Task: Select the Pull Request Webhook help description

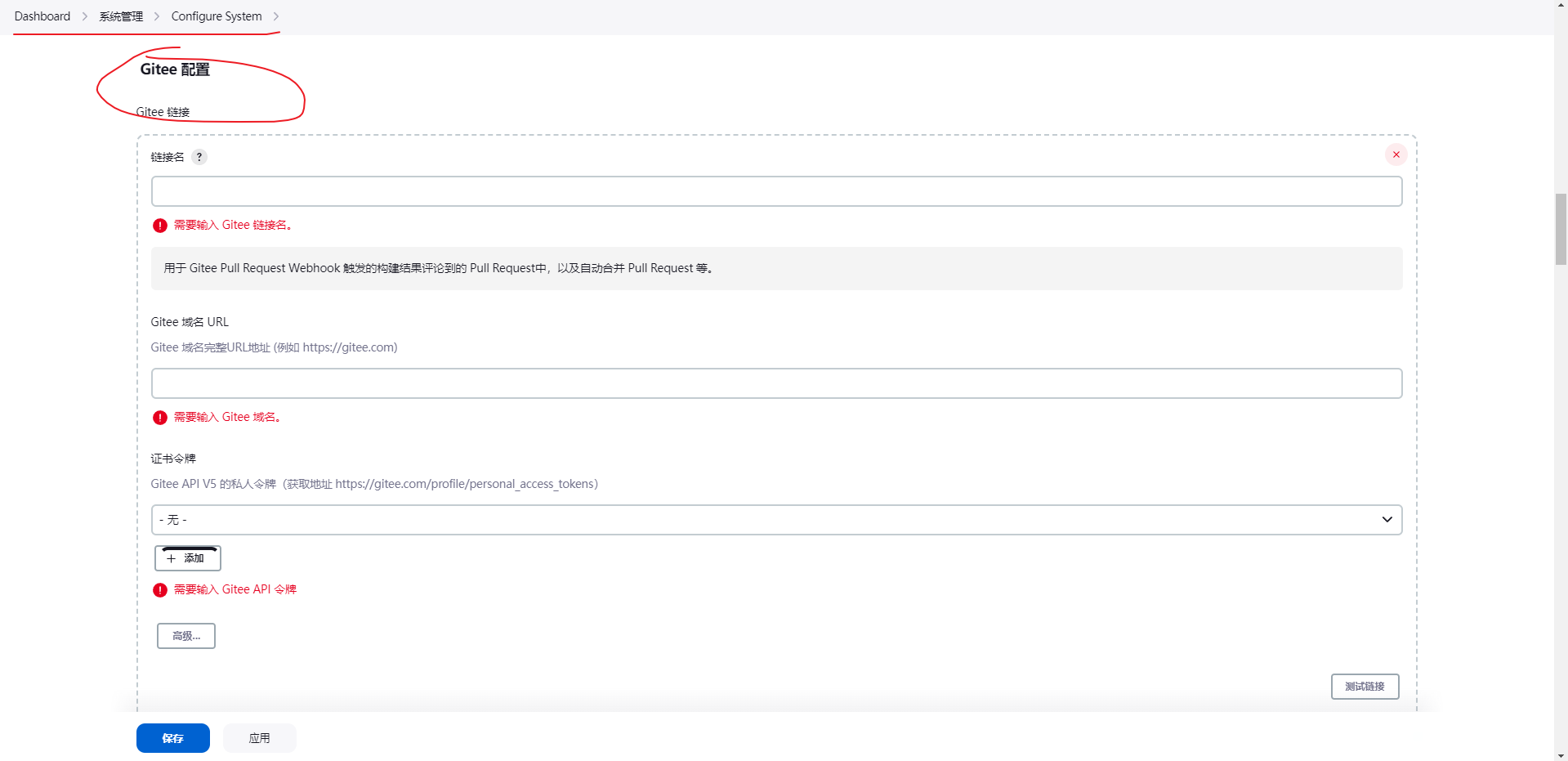Action: pos(776,268)
